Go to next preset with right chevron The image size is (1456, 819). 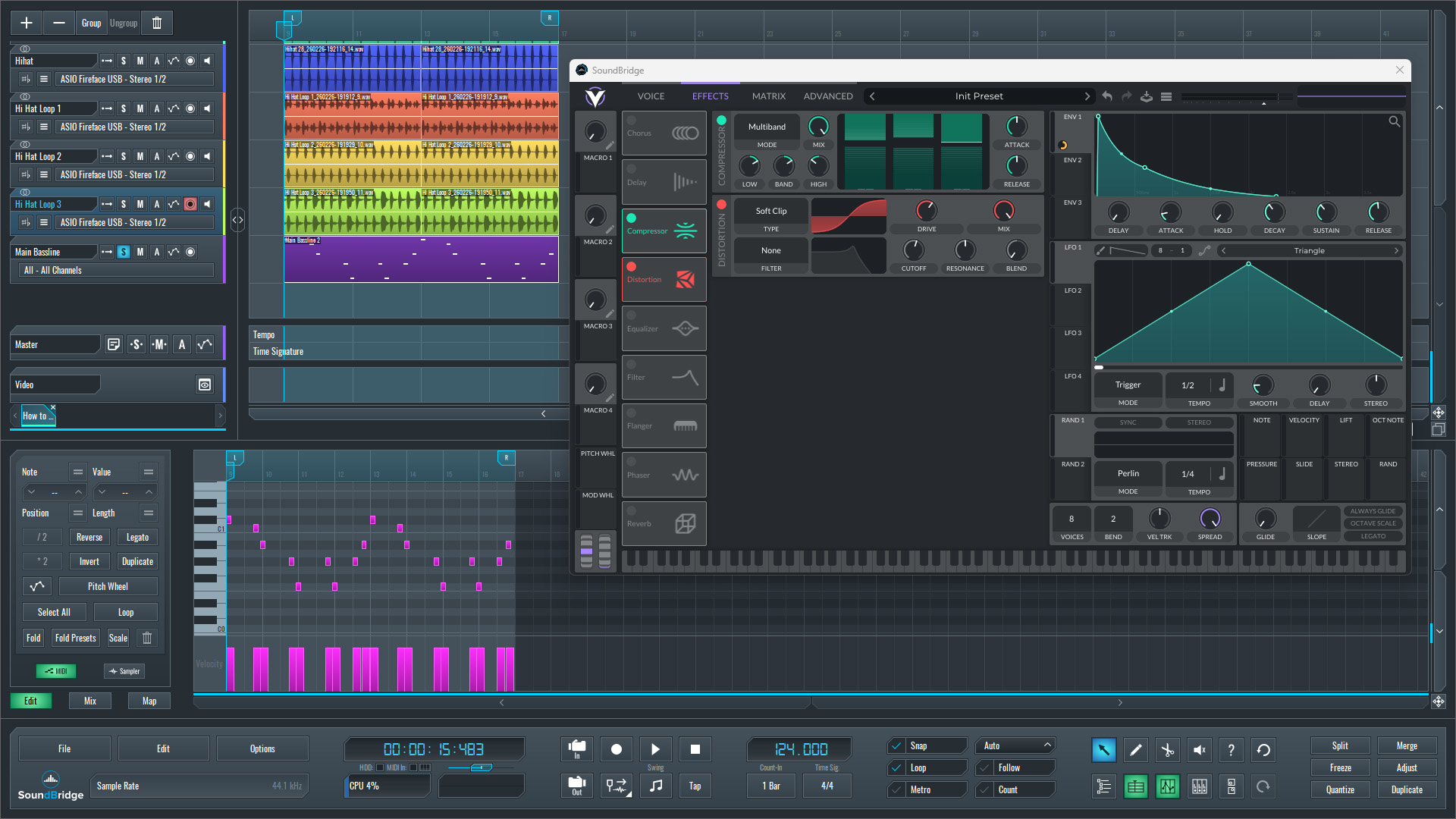1087,96
